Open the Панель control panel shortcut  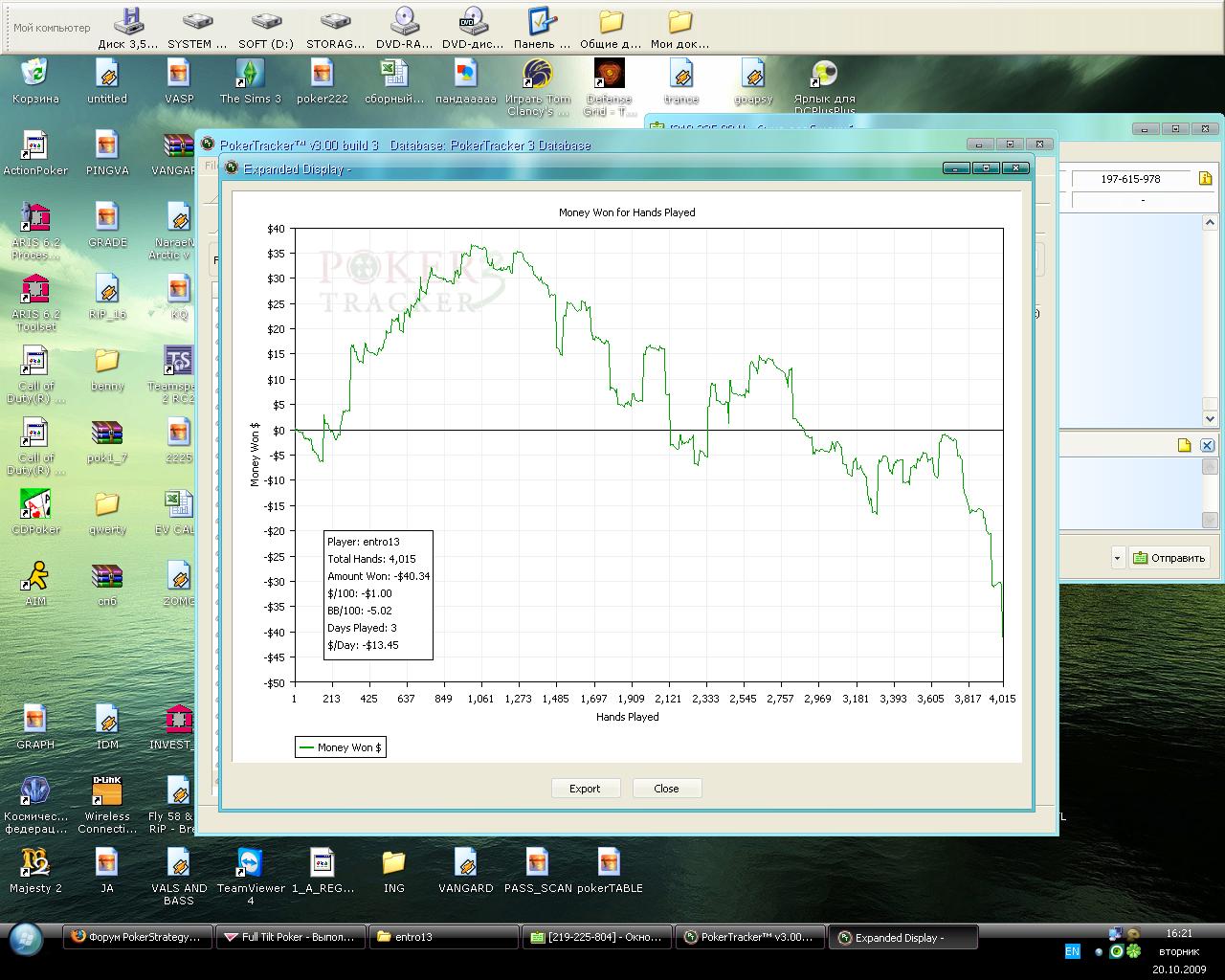pos(542,29)
